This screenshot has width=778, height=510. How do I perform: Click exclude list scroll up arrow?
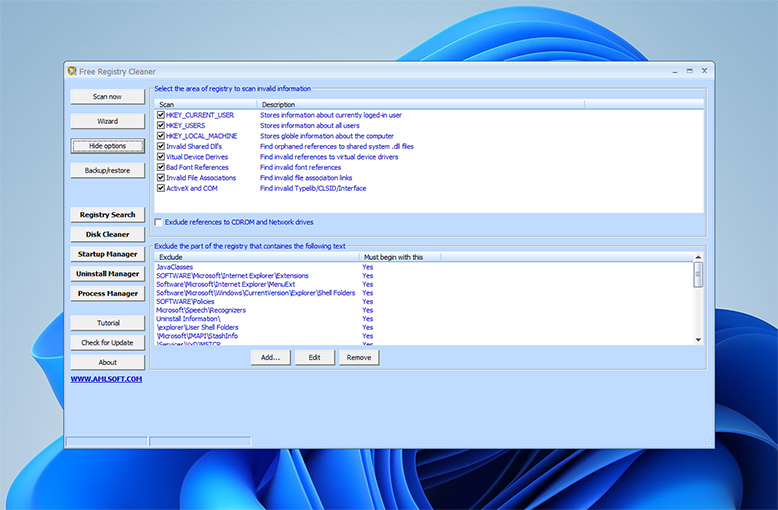click(698, 257)
